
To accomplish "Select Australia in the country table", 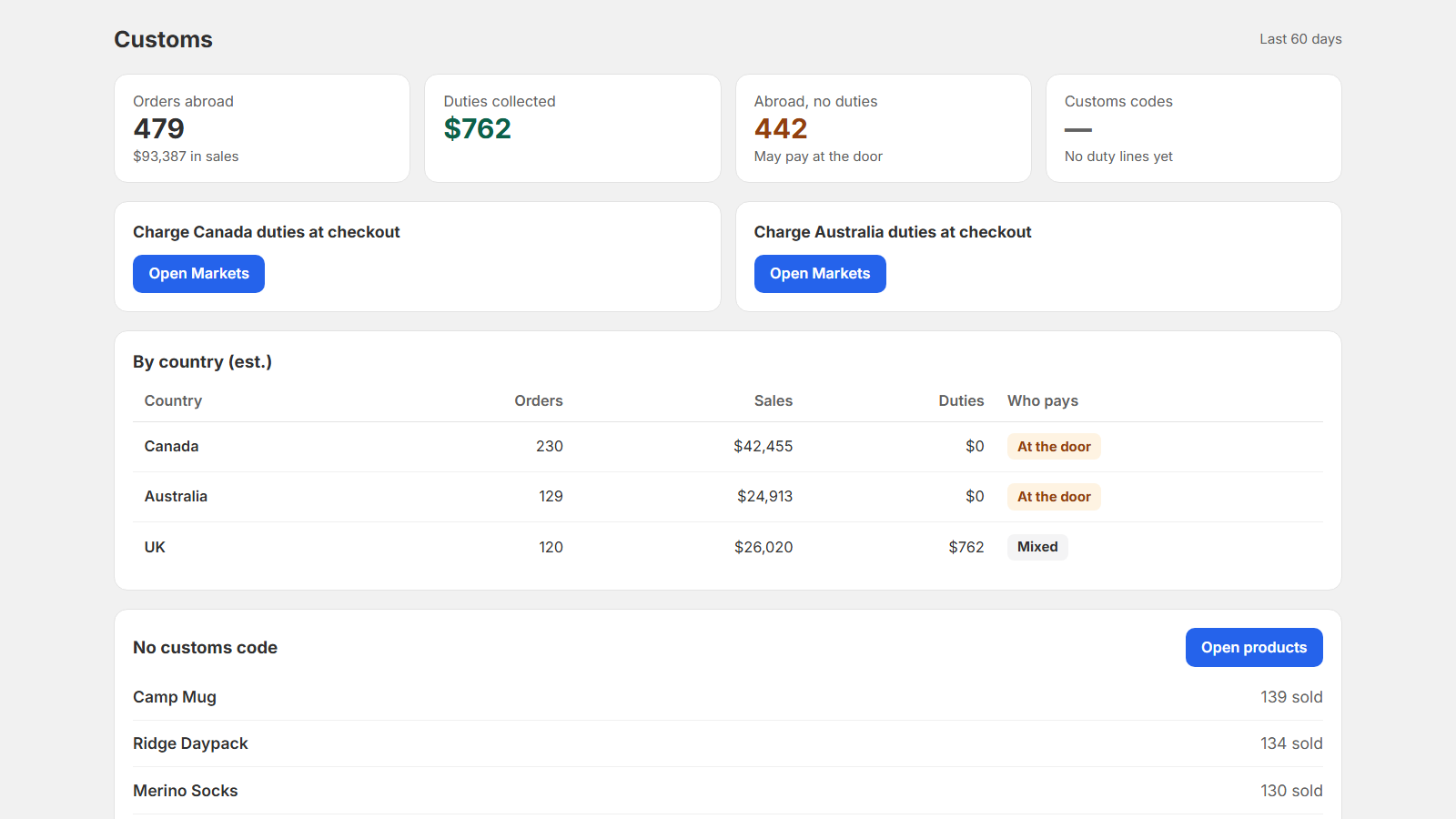I will coord(176,496).
